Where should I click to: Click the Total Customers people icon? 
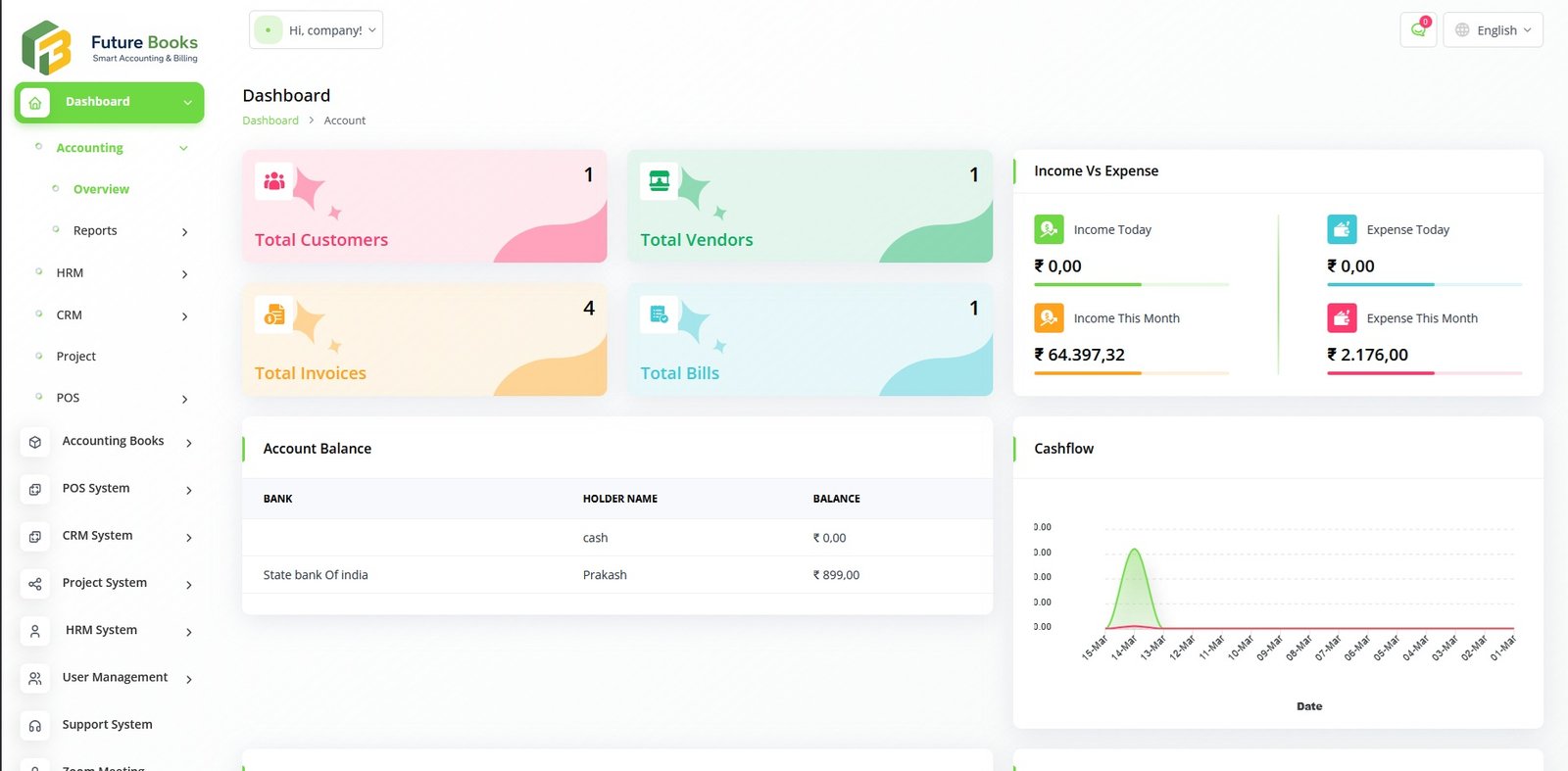[x=274, y=181]
